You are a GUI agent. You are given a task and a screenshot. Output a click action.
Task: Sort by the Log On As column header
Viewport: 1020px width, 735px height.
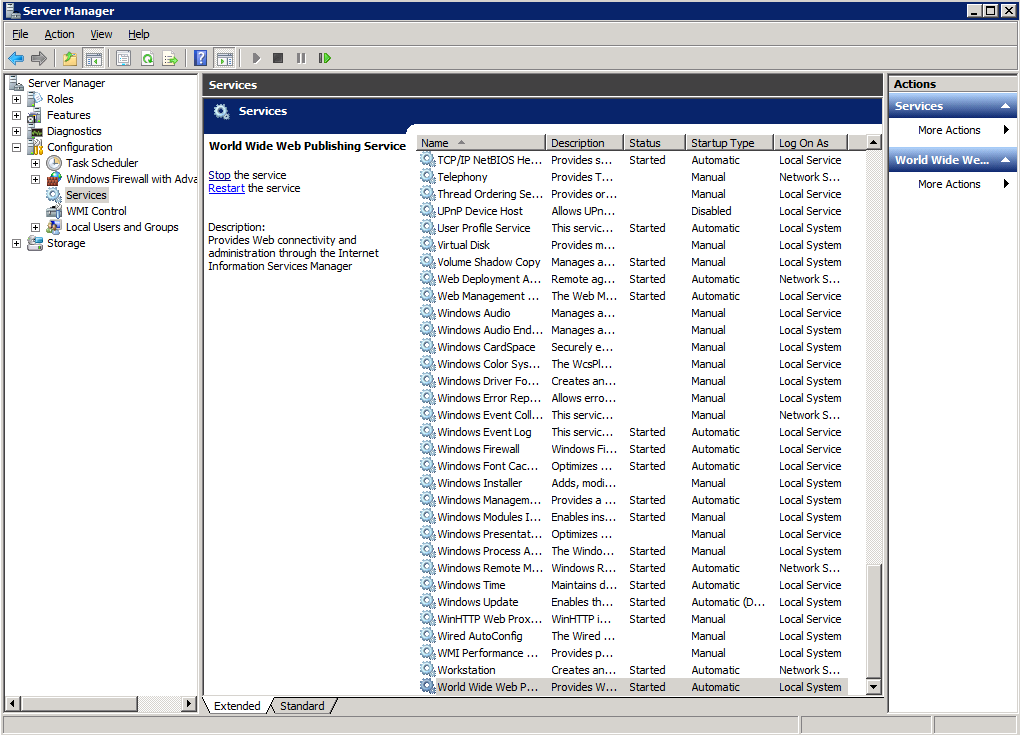(811, 142)
